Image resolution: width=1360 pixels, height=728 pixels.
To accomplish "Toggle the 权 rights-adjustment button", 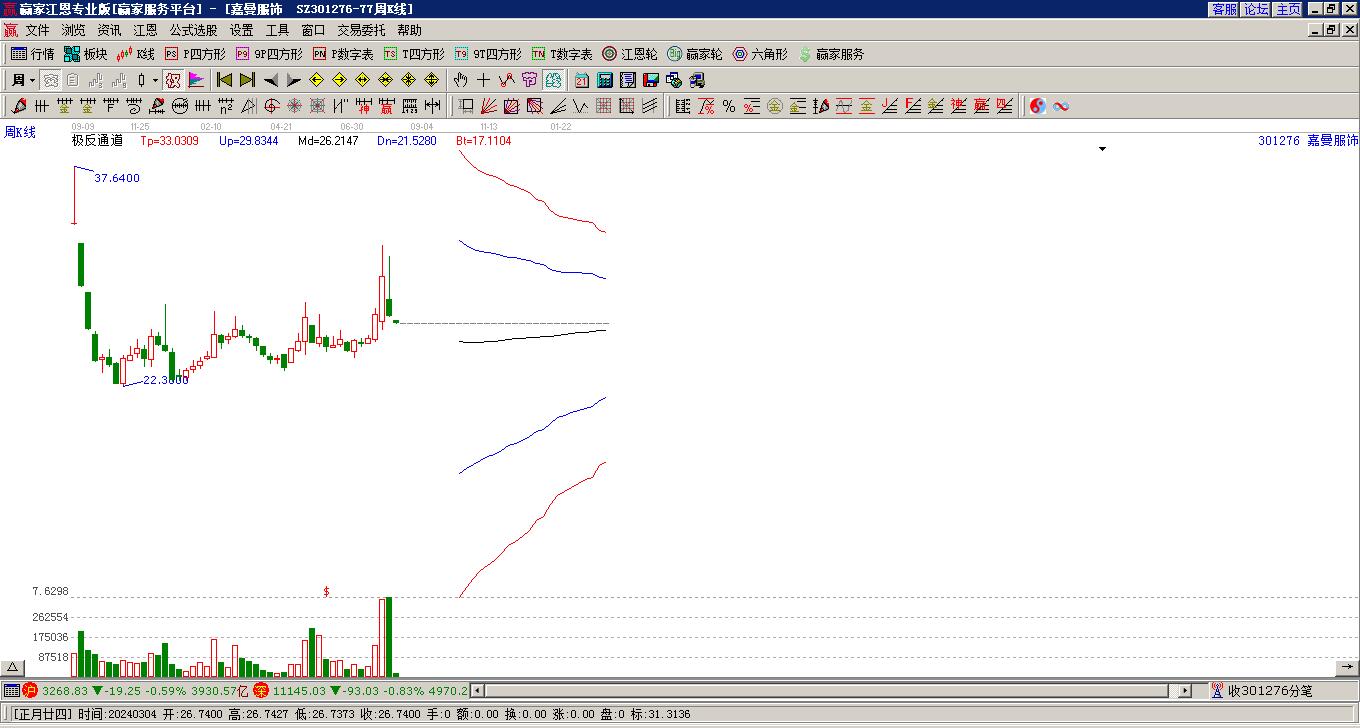I will tap(173, 80).
